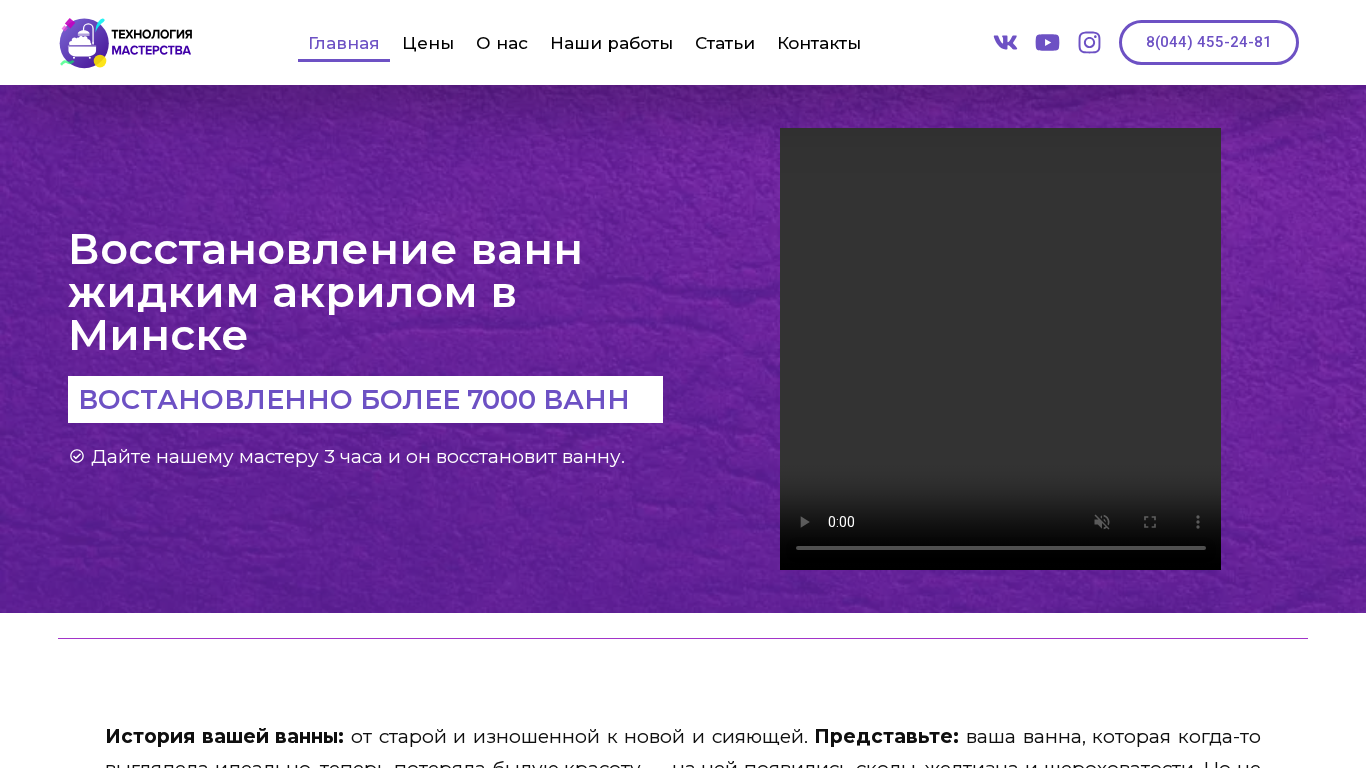This screenshot has height=768, width=1366.
Task: Unmute the video sound
Action: tap(1102, 522)
